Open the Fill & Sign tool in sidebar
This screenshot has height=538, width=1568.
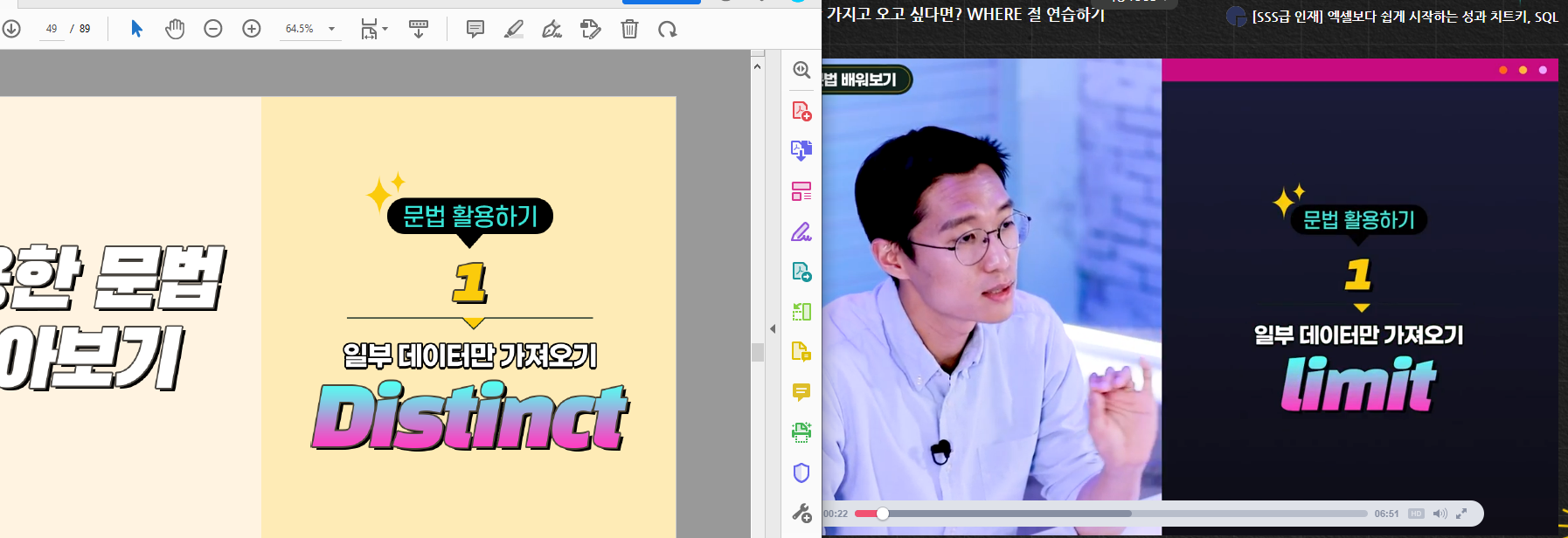pyautogui.click(x=801, y=231)
